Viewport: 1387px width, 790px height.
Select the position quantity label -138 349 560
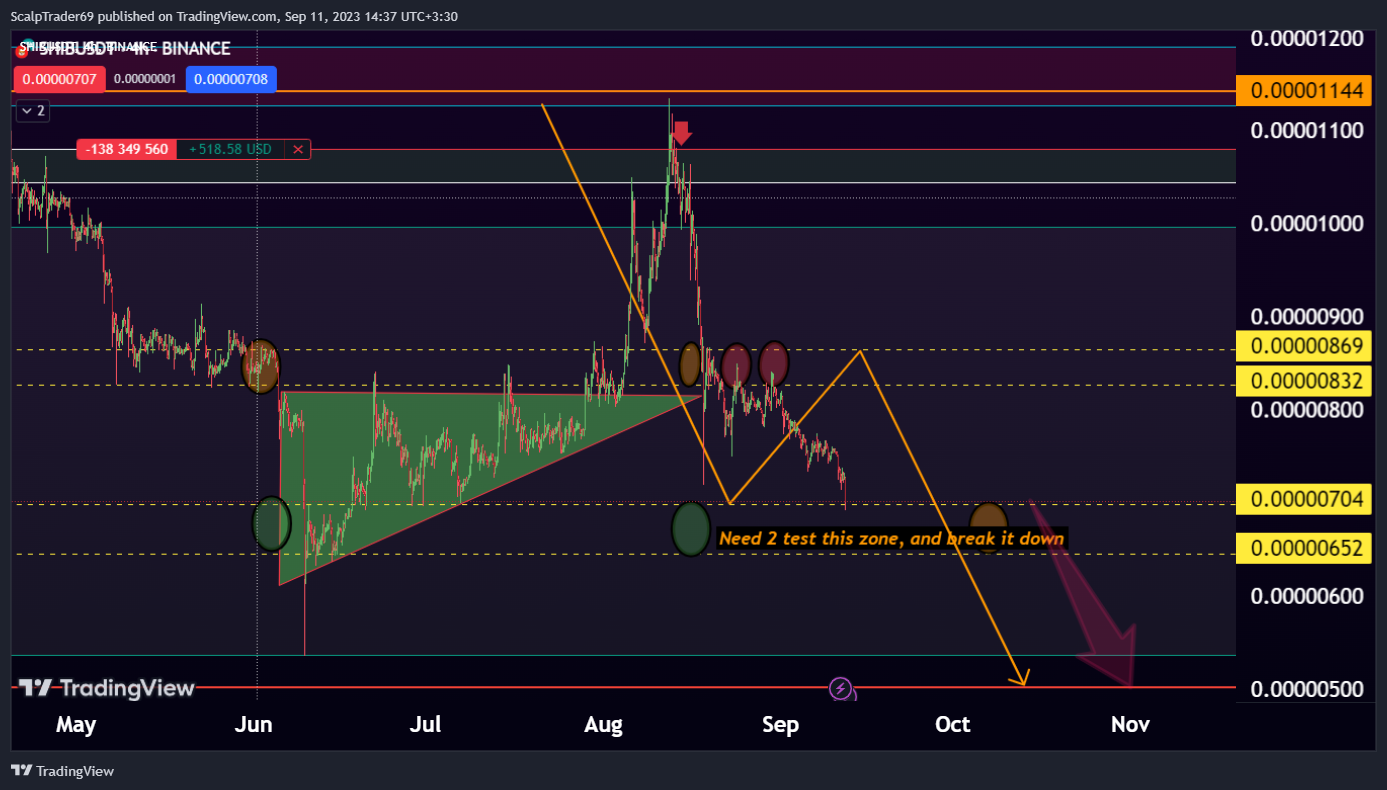(127, 150)
